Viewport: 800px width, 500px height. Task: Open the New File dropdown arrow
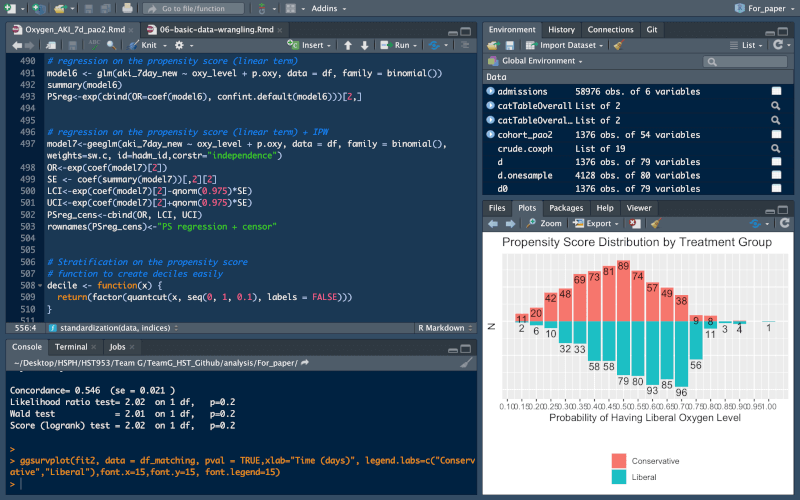coord(22,9)
